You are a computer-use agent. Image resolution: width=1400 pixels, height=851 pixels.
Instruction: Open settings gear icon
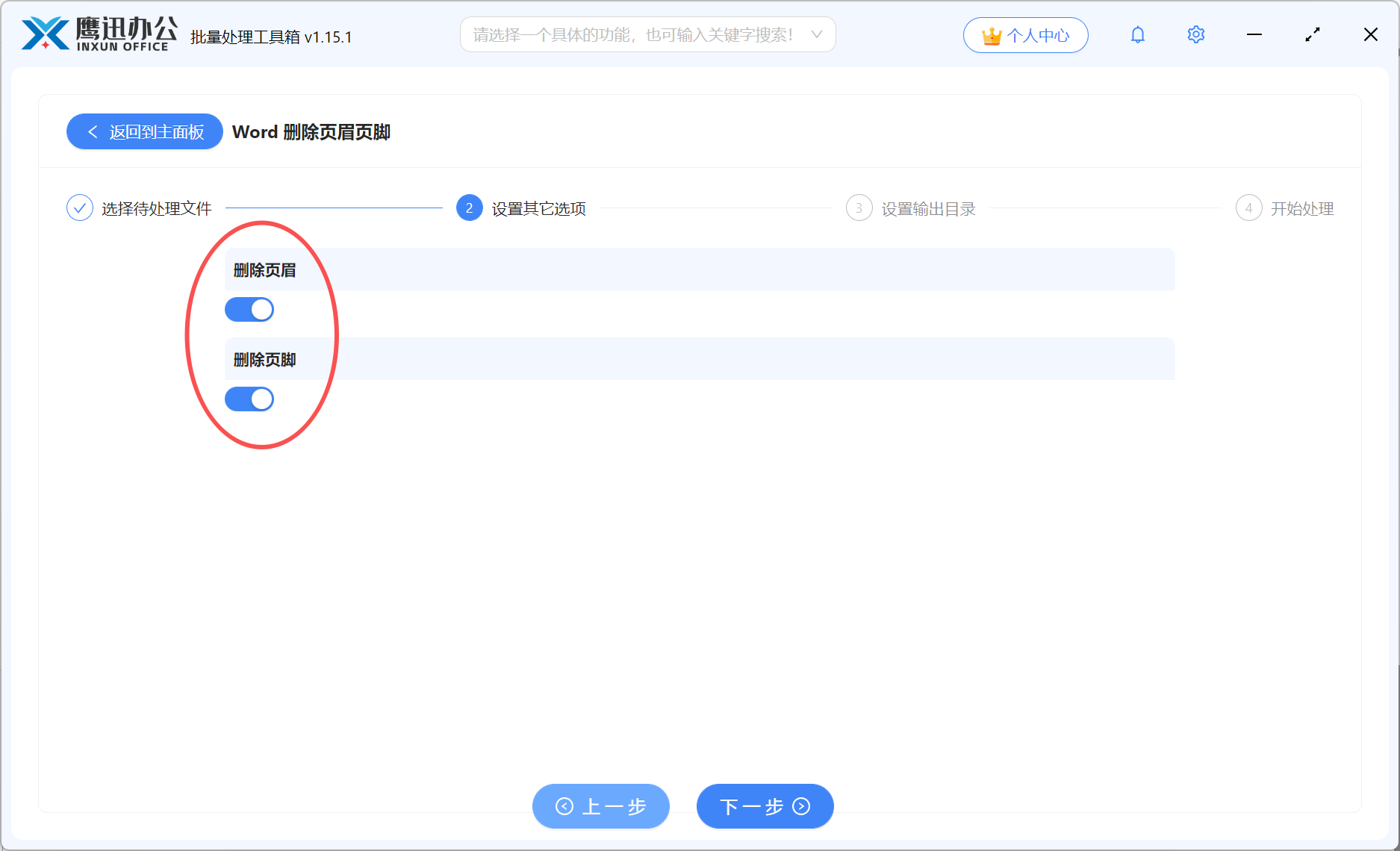coord(1195,35)
